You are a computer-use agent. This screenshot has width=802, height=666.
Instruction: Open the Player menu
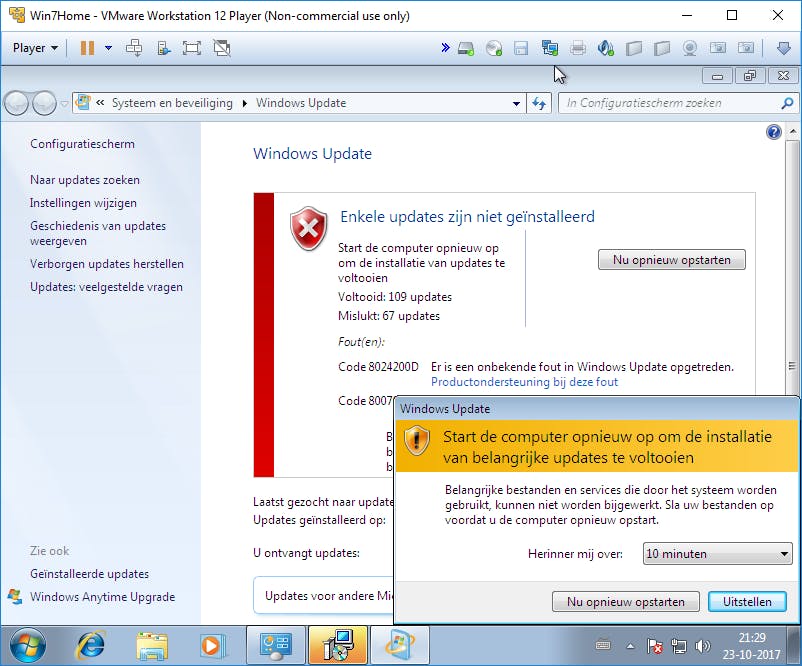coord(35,48)
